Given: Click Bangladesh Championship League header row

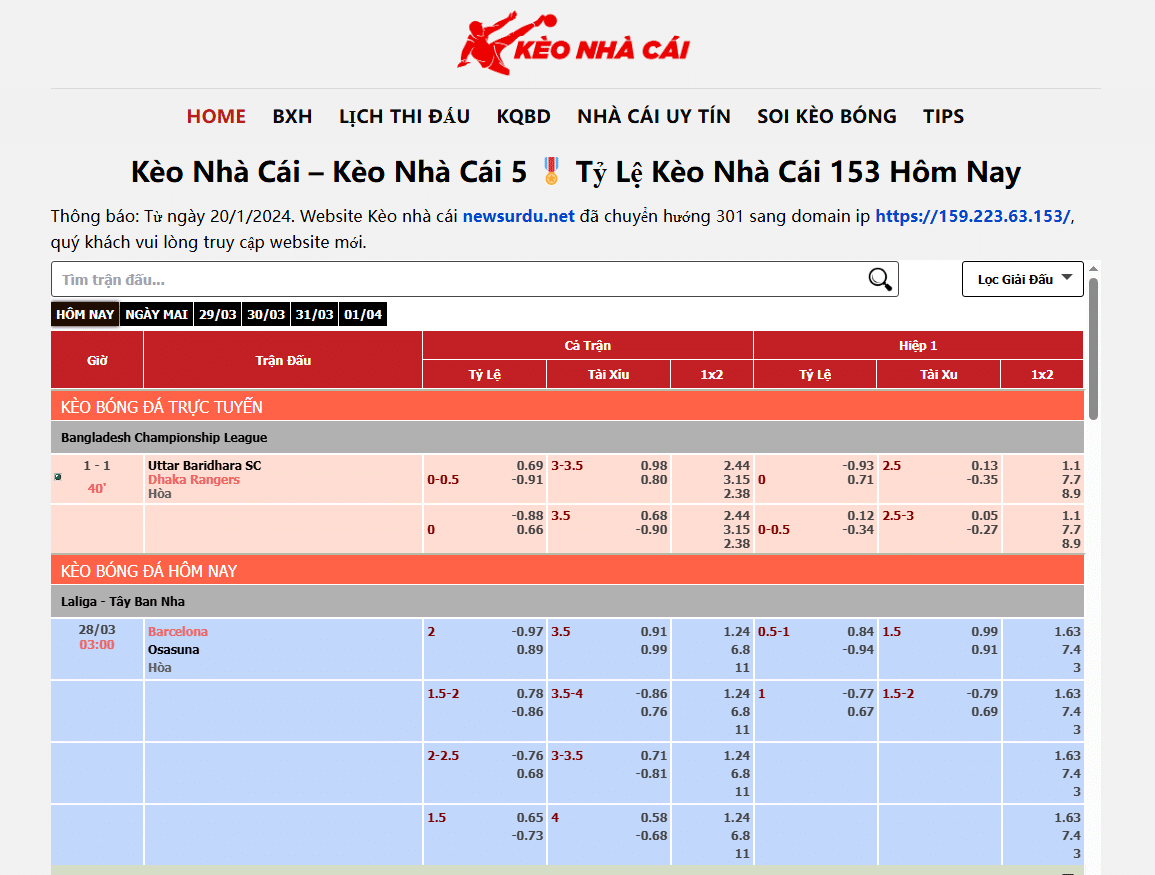Looking at the screenshot, I should pos(567,438).
